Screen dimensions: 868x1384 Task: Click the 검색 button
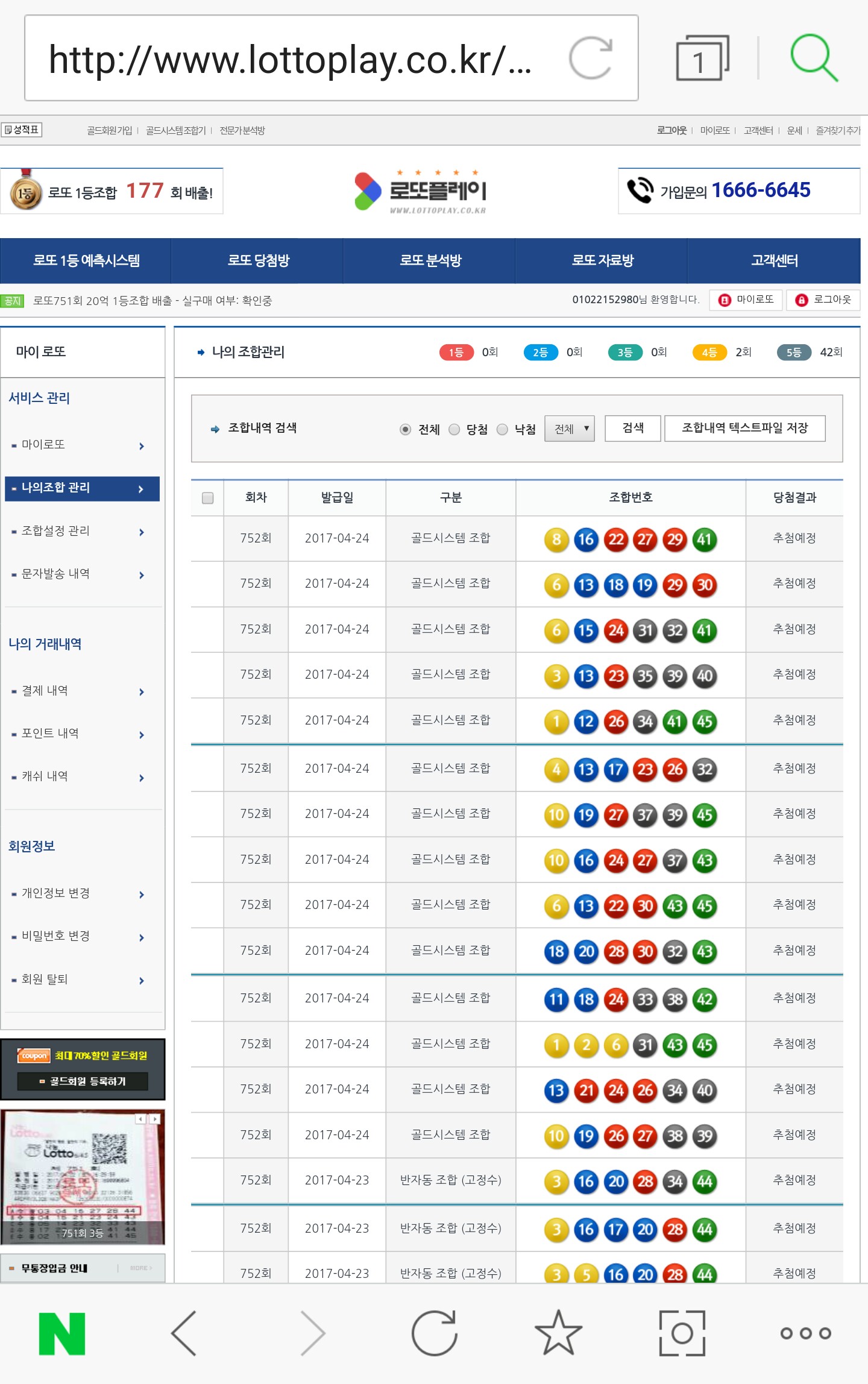click(632, 429)
